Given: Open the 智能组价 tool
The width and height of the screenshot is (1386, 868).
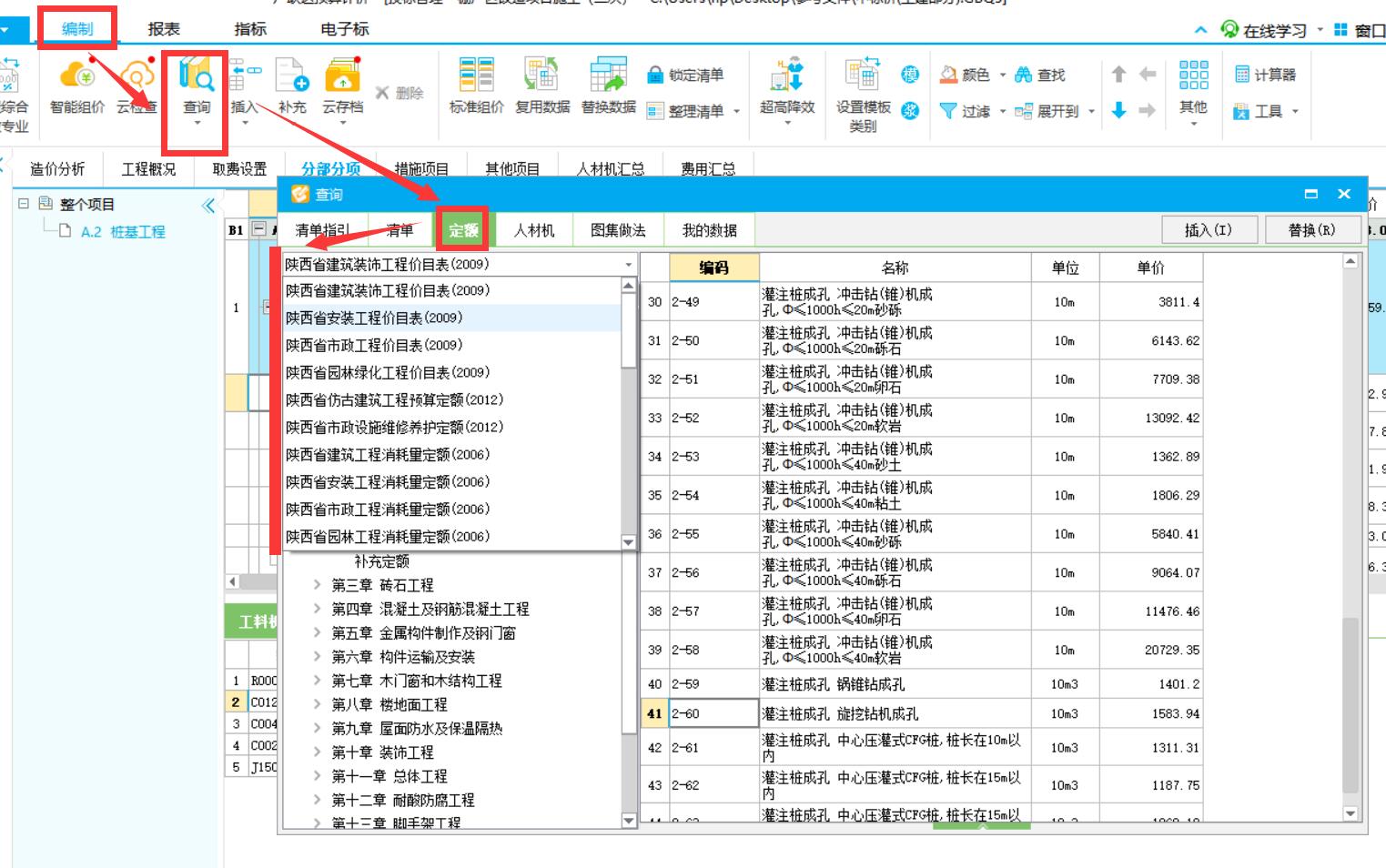Looking at the screenshot, I should click(77, 87).
